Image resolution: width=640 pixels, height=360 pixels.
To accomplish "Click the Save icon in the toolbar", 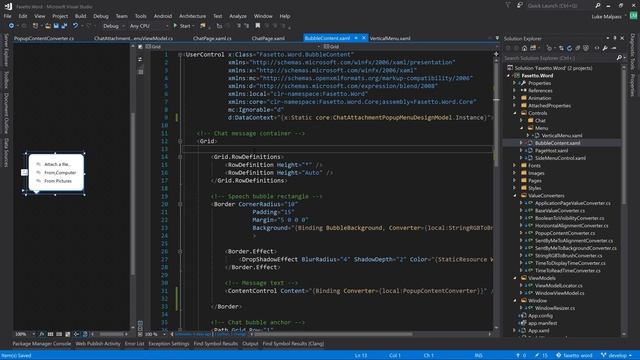I will click(x=56, y=26).
